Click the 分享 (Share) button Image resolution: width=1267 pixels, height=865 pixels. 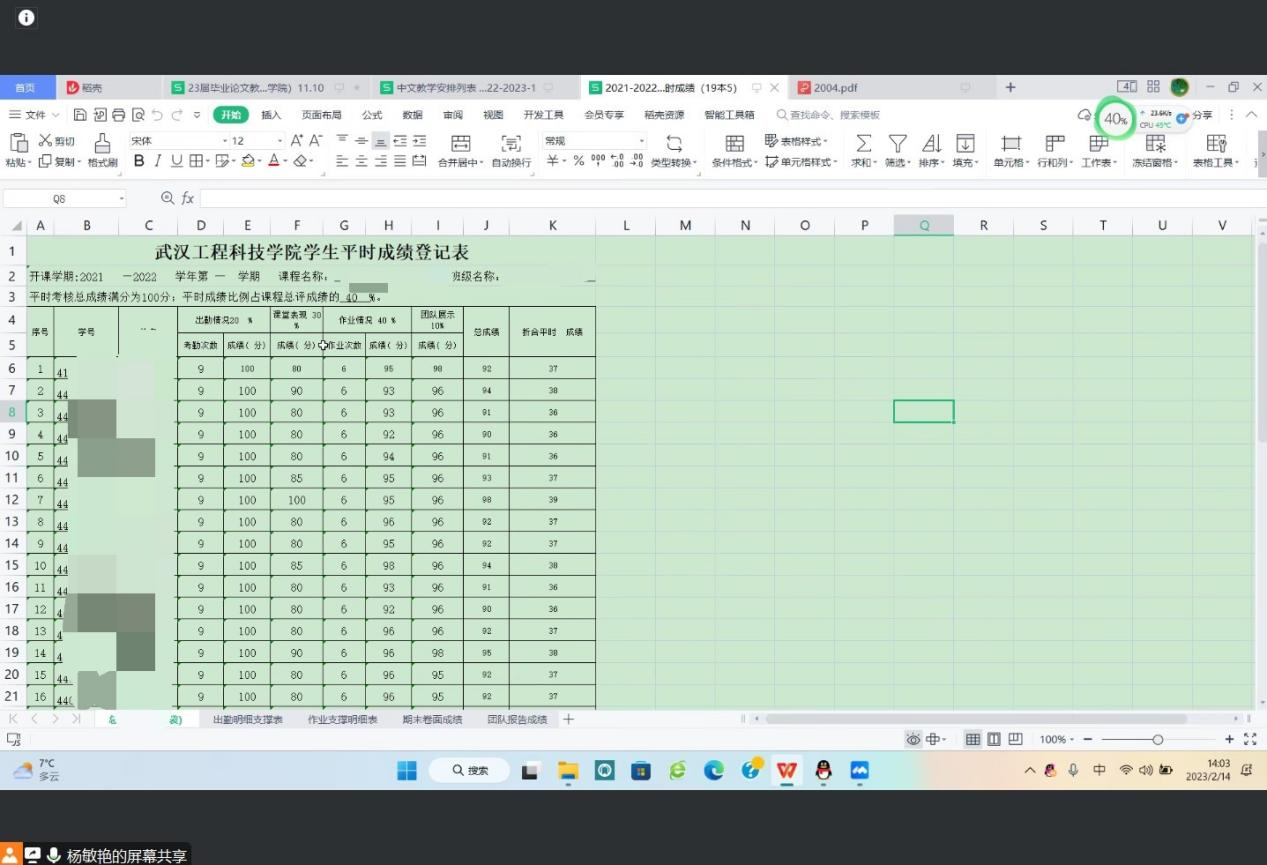click(x=1202, y=115)
